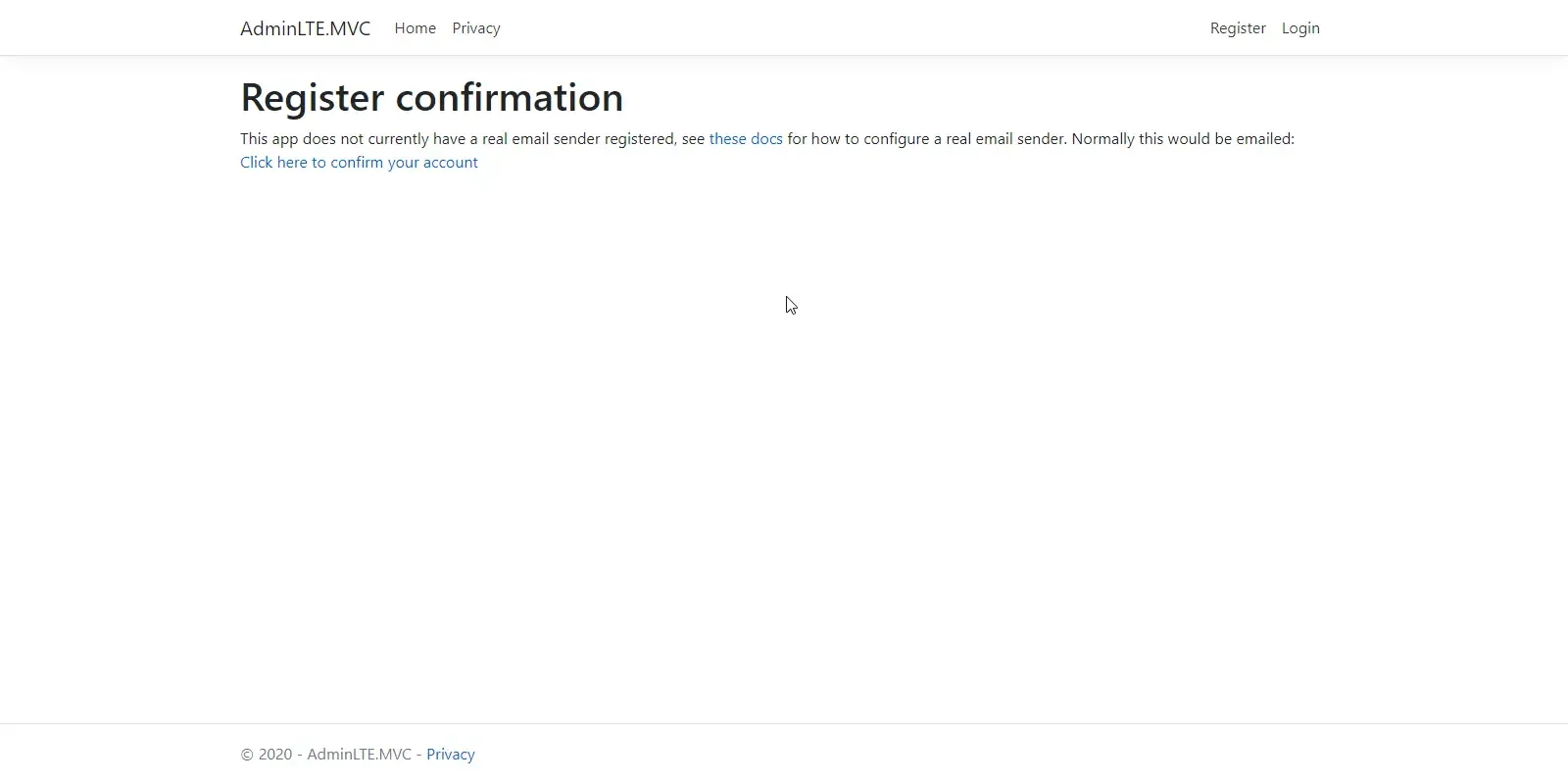Click Login at the top right
Image resolution: width=1568 pixels, height=783 pixels.
(1300, 28)
